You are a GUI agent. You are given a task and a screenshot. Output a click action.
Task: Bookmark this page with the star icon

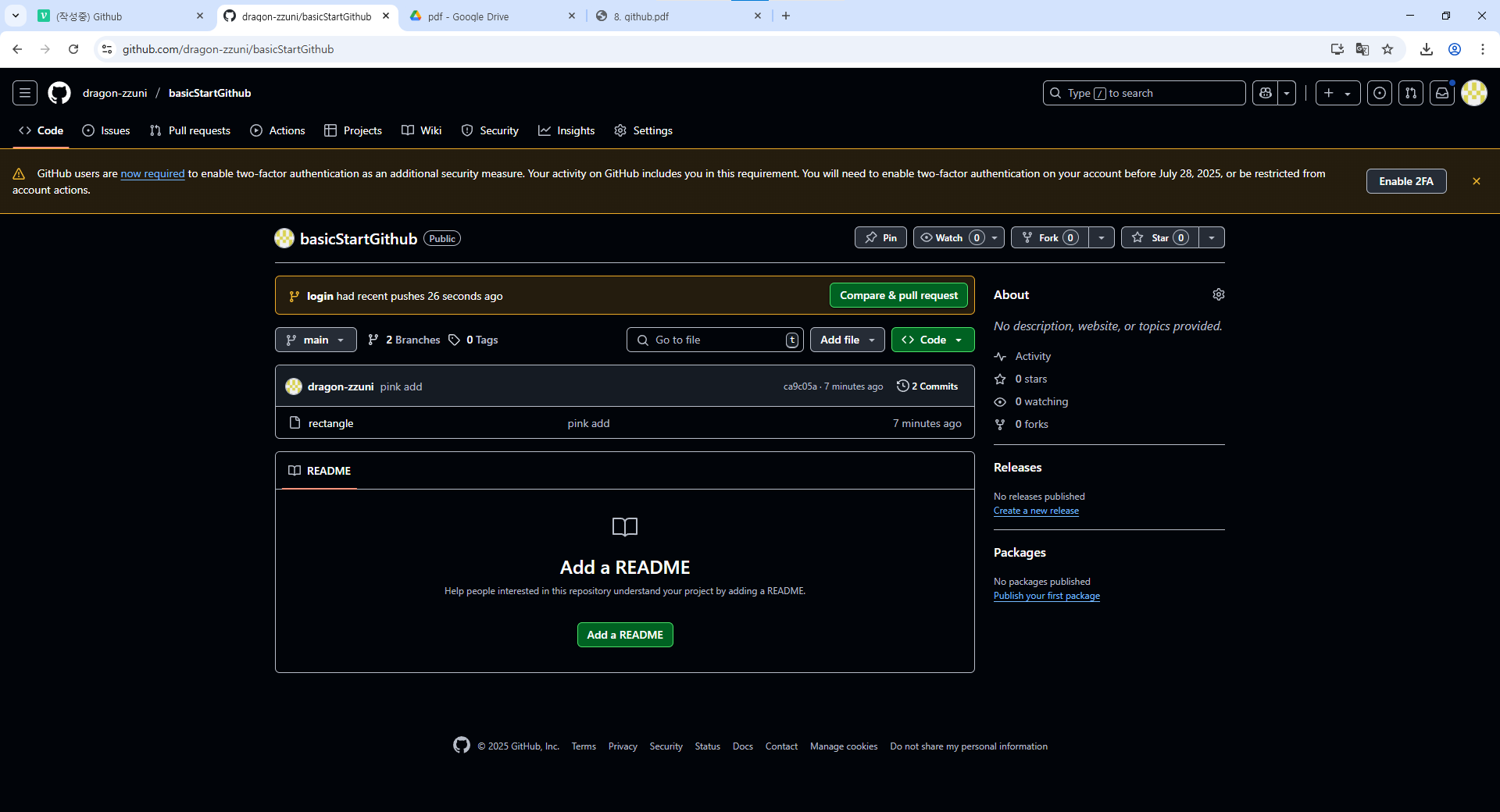1387,49
